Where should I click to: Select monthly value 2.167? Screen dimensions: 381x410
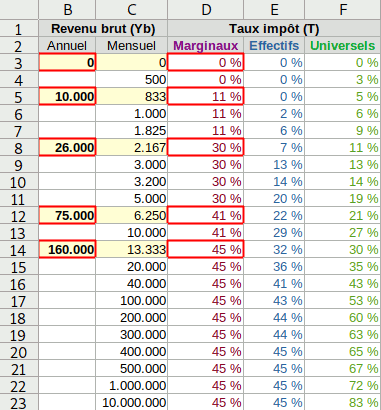pos(132,148)
